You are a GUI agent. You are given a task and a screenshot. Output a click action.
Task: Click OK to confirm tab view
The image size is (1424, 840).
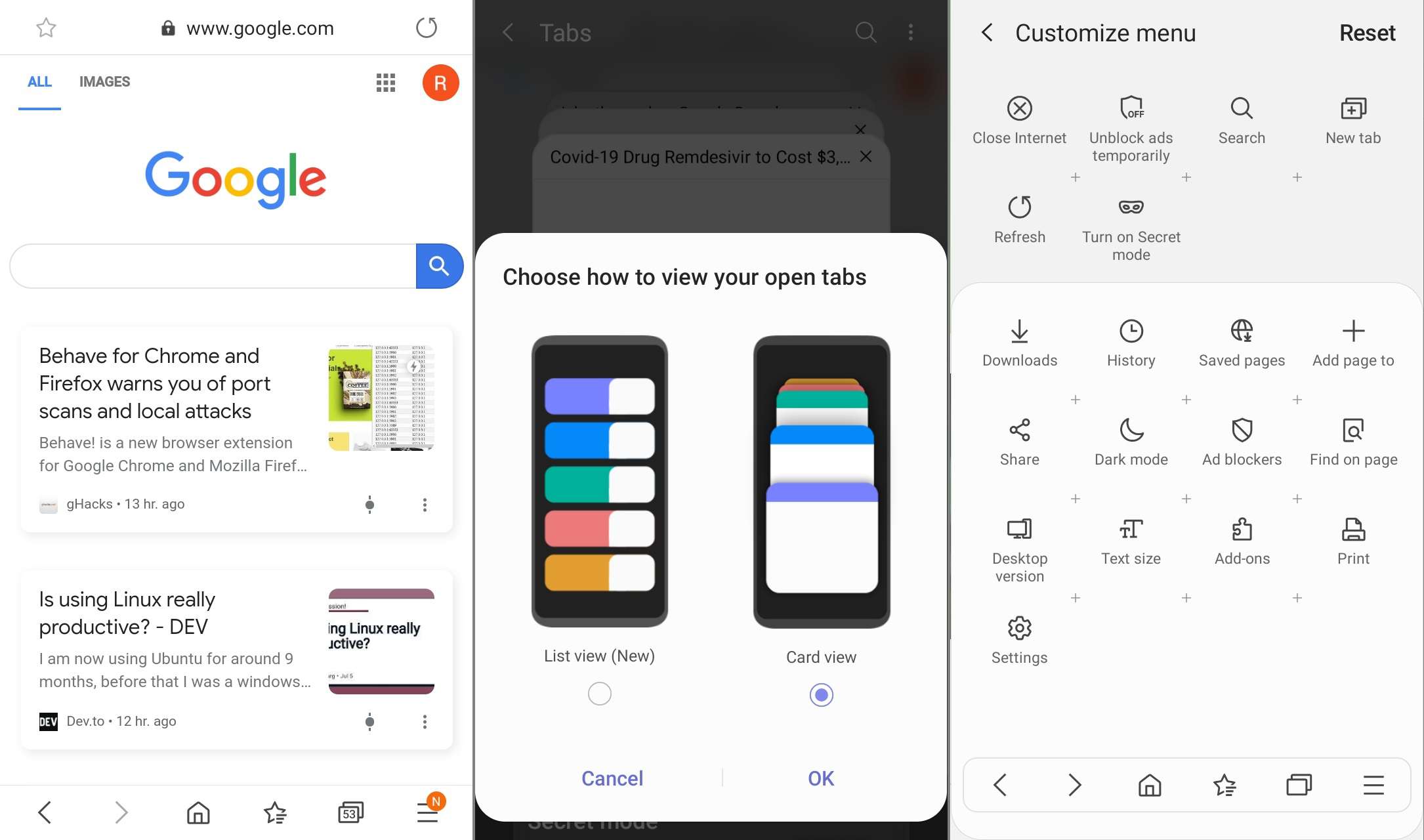coord(821,778)
